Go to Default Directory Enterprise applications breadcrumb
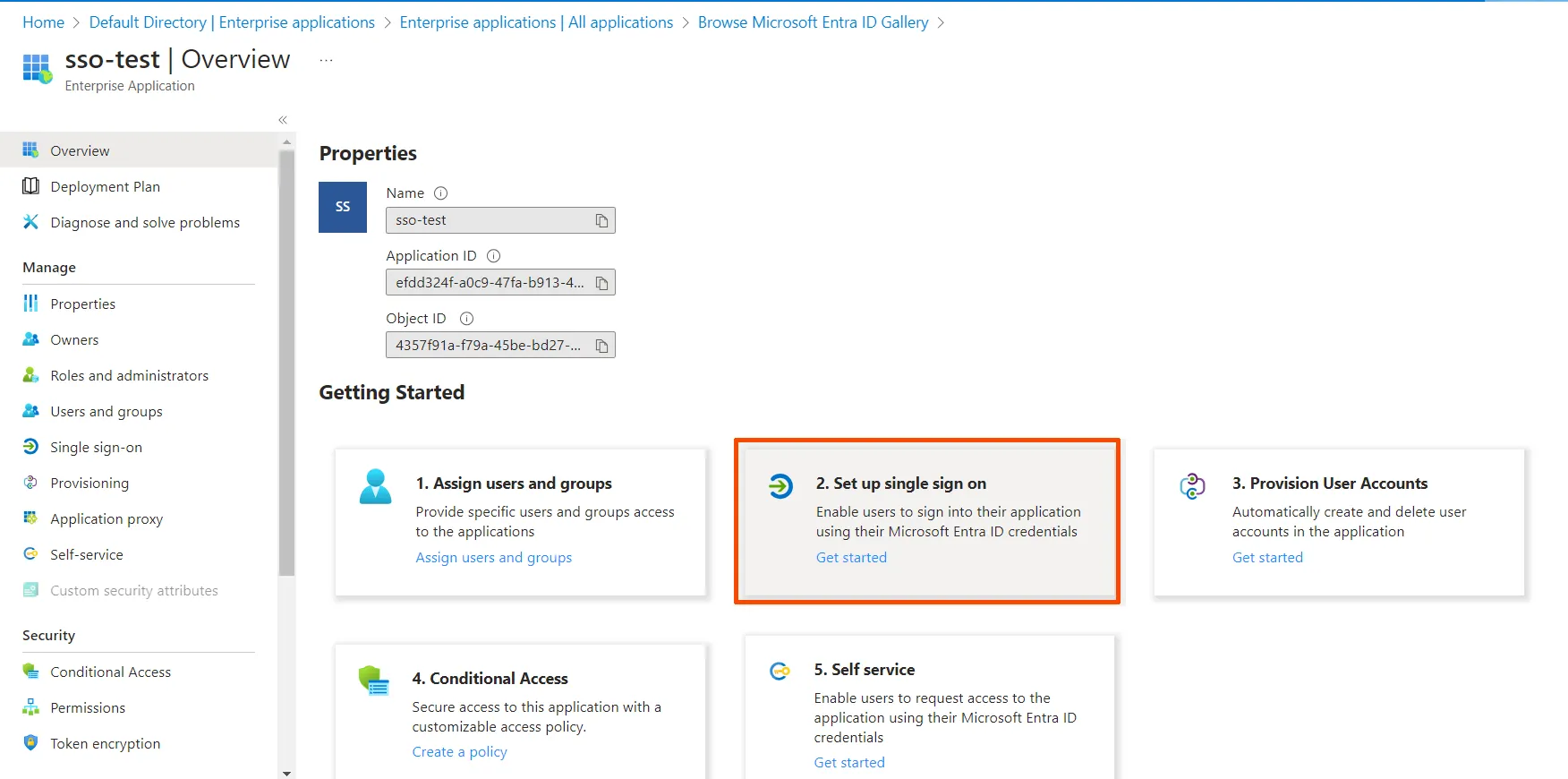1568x779 pixels. point(232,22)
